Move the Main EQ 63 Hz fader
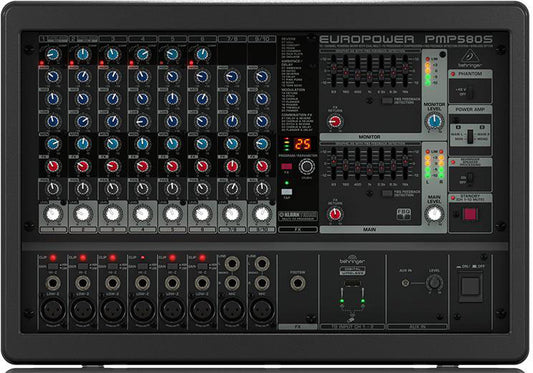Viewport: 533px width, 373px height. (333, 162)
